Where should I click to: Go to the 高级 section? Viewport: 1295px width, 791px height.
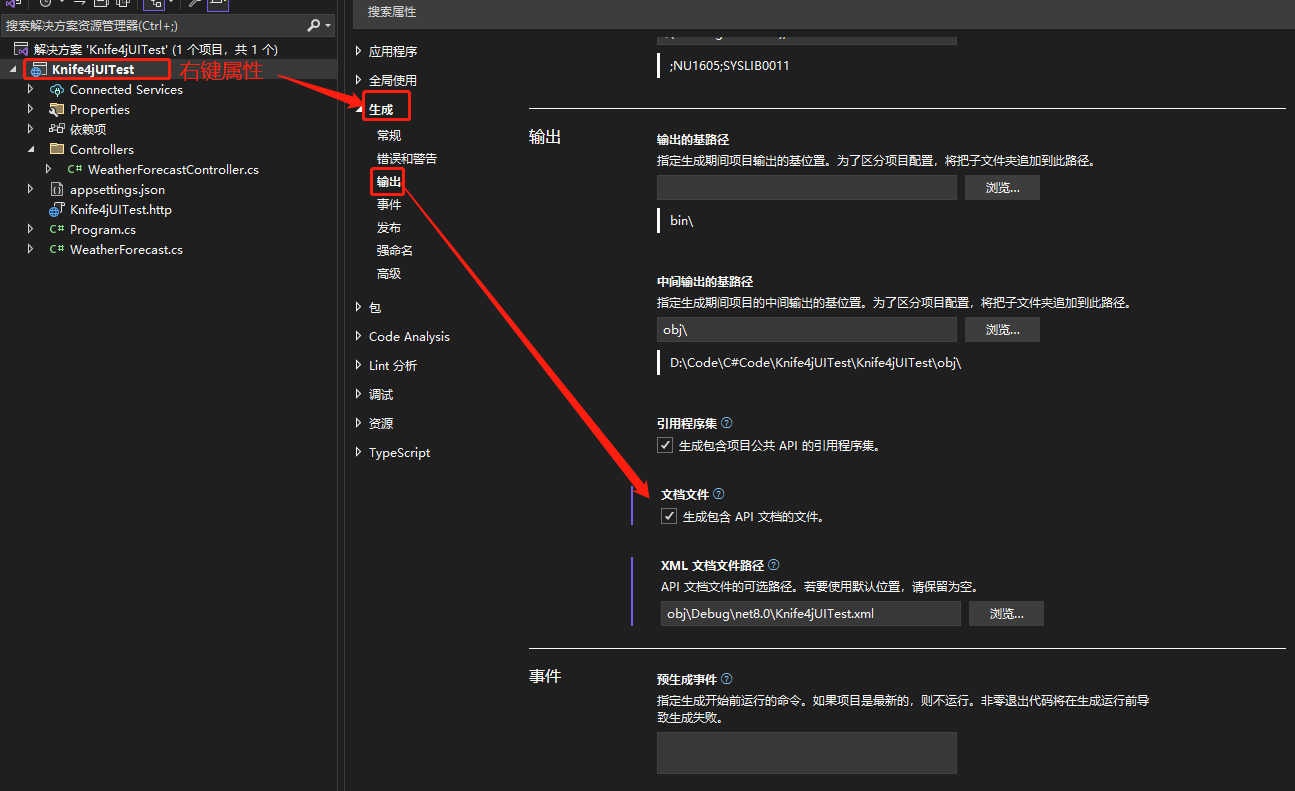pyautogui.click(x=389, y=274)
